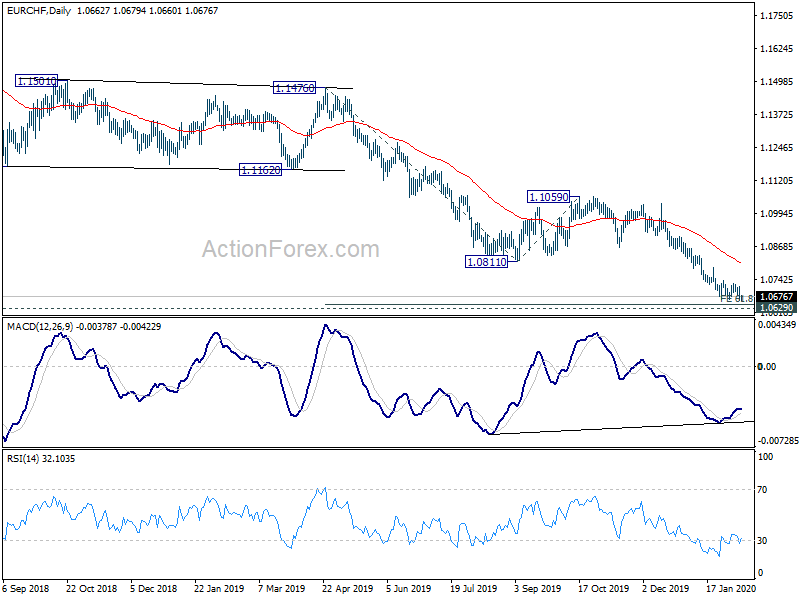The height and width of the screenshot is (600, 800).
Task: Click the RSI(14) 32.1035 indicator label
Action: [x=41, y=459]
